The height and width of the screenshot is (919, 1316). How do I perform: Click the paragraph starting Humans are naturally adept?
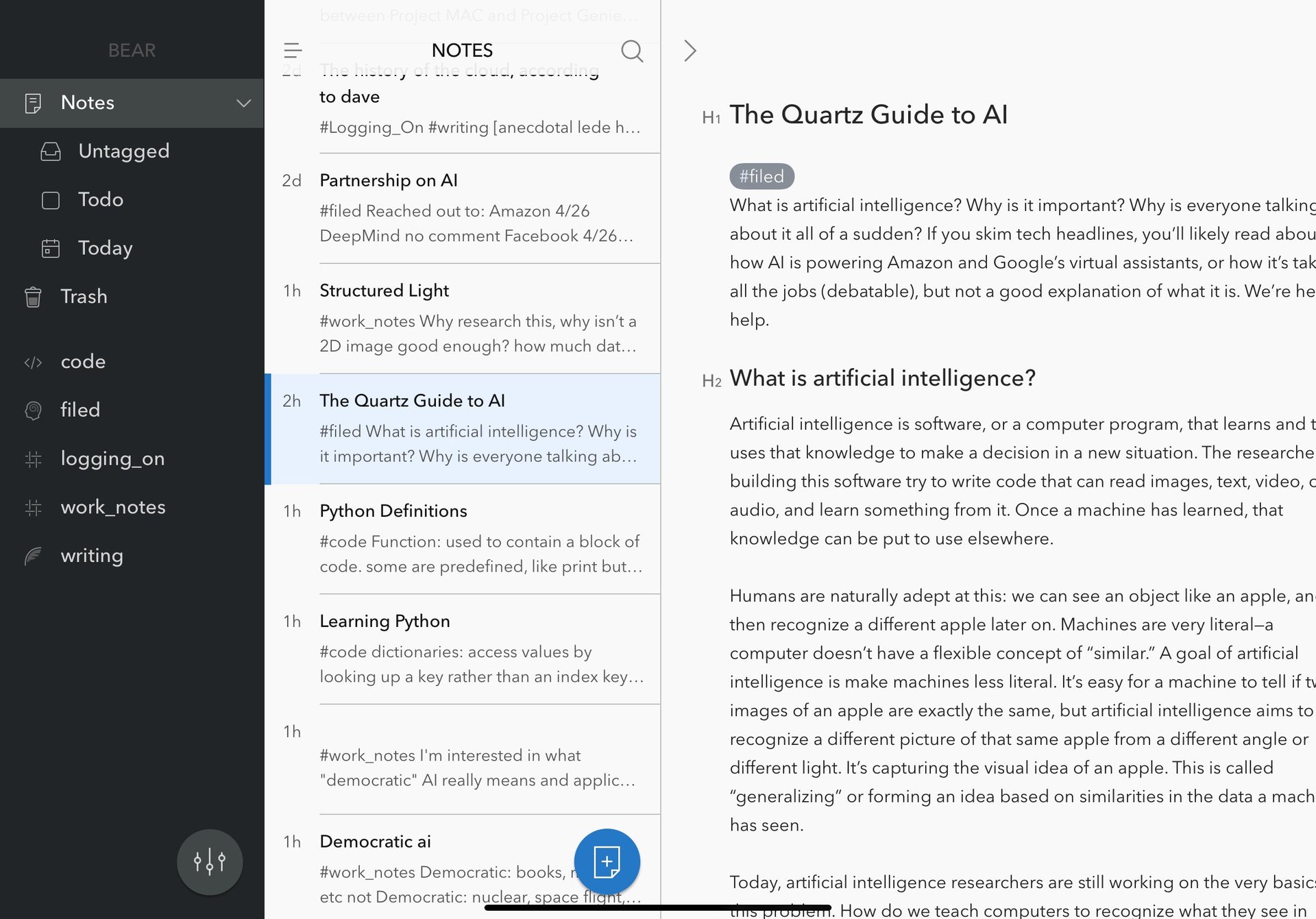1023,711
